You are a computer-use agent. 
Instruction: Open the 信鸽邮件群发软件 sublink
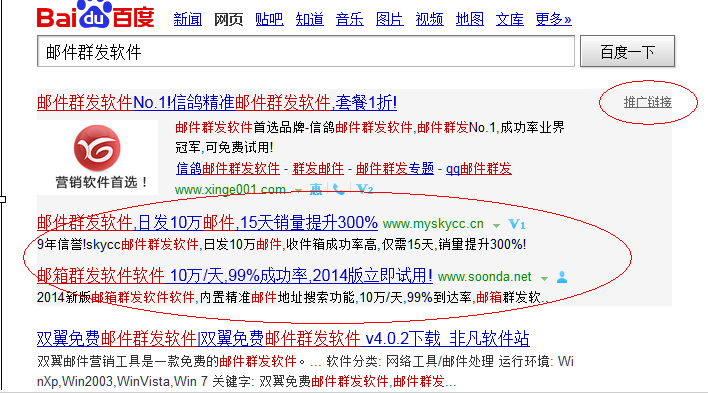coord(228,169)
